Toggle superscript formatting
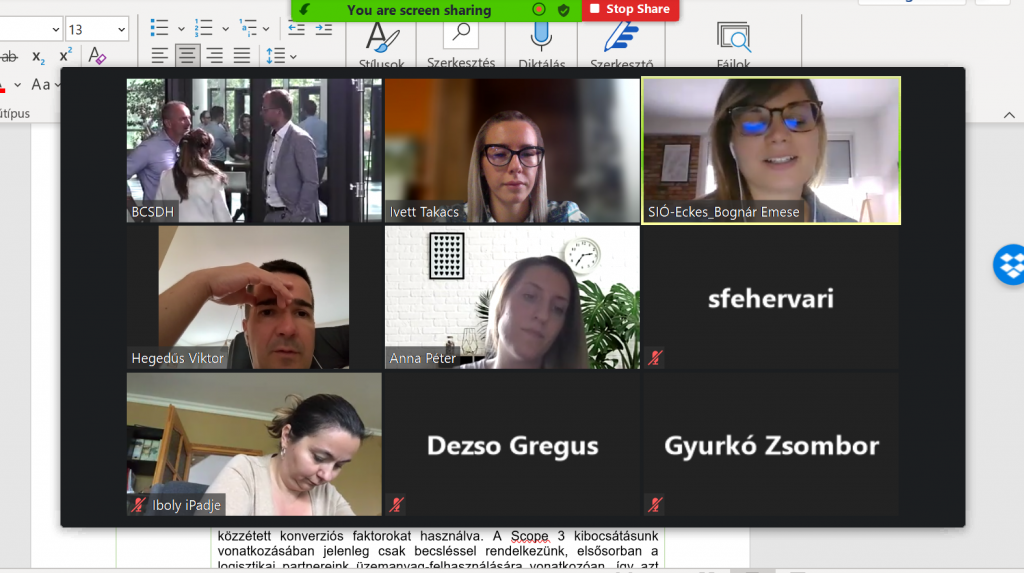The width and height of the screenshot is (1024, 573). tap(65, 56)
